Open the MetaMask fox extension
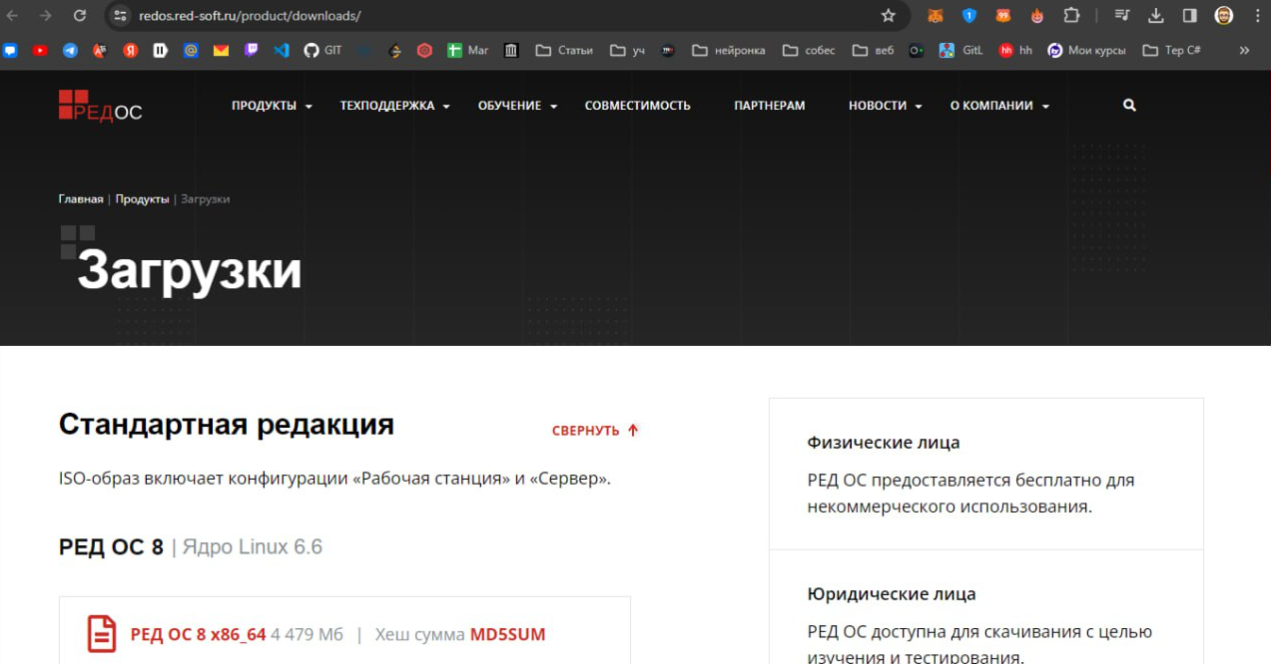 935,16
